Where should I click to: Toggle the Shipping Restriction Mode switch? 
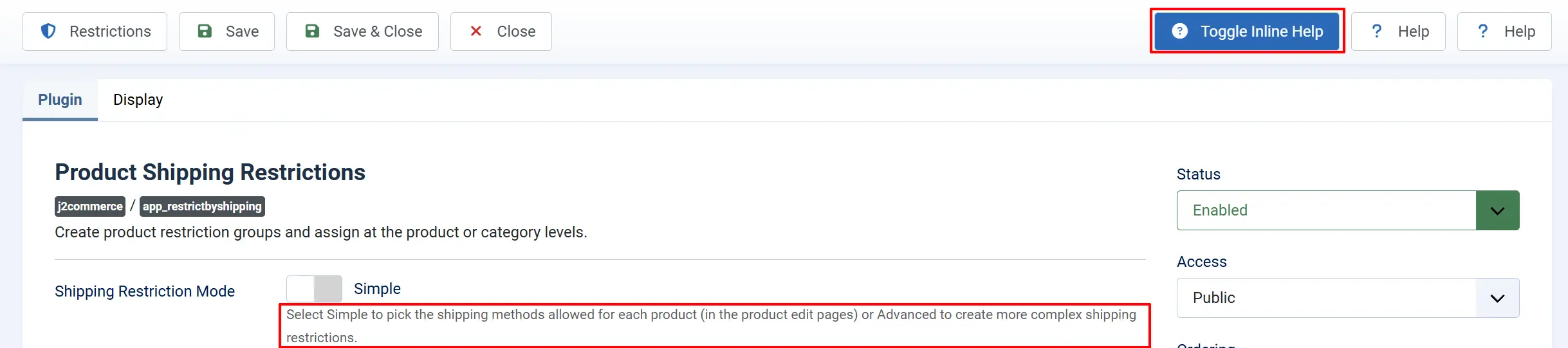[314, 289]
